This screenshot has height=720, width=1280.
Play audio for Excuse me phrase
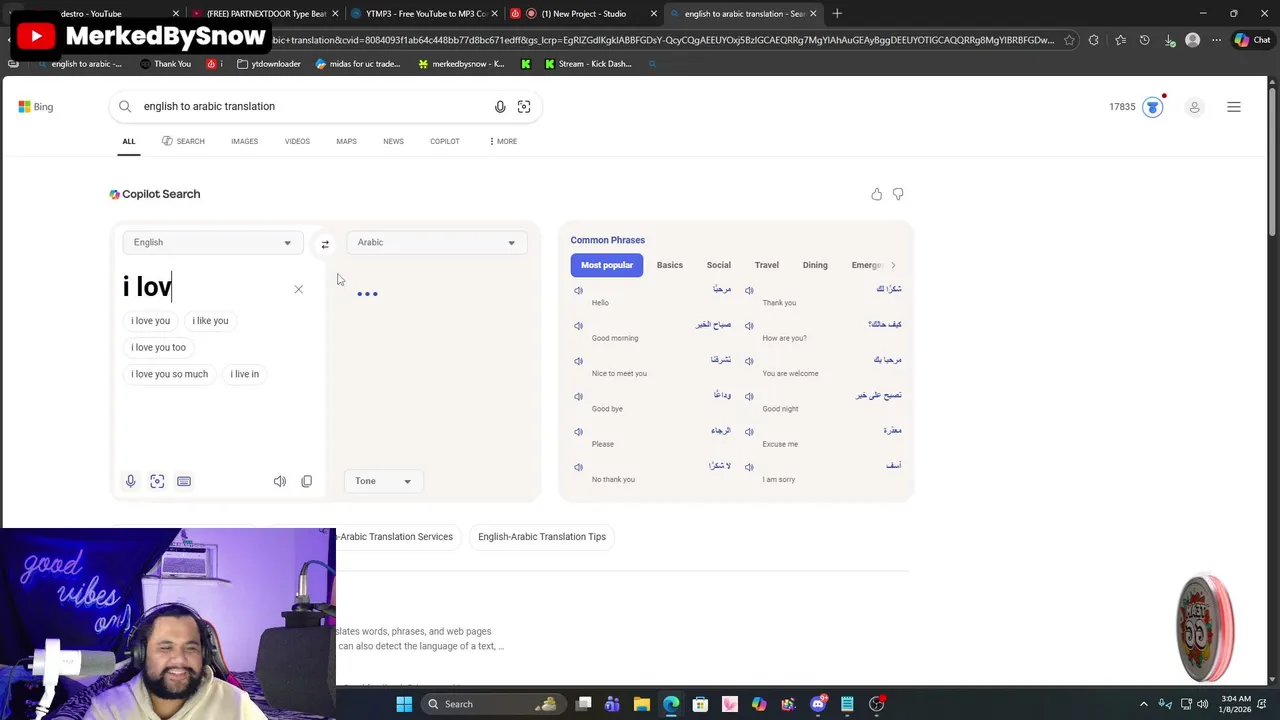pyautogui.click(x=749, y=432)
